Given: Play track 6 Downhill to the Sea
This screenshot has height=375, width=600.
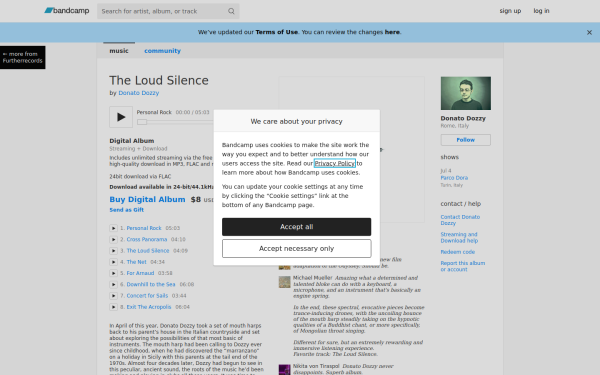Looking at the screenshot, I should point(113,284).
